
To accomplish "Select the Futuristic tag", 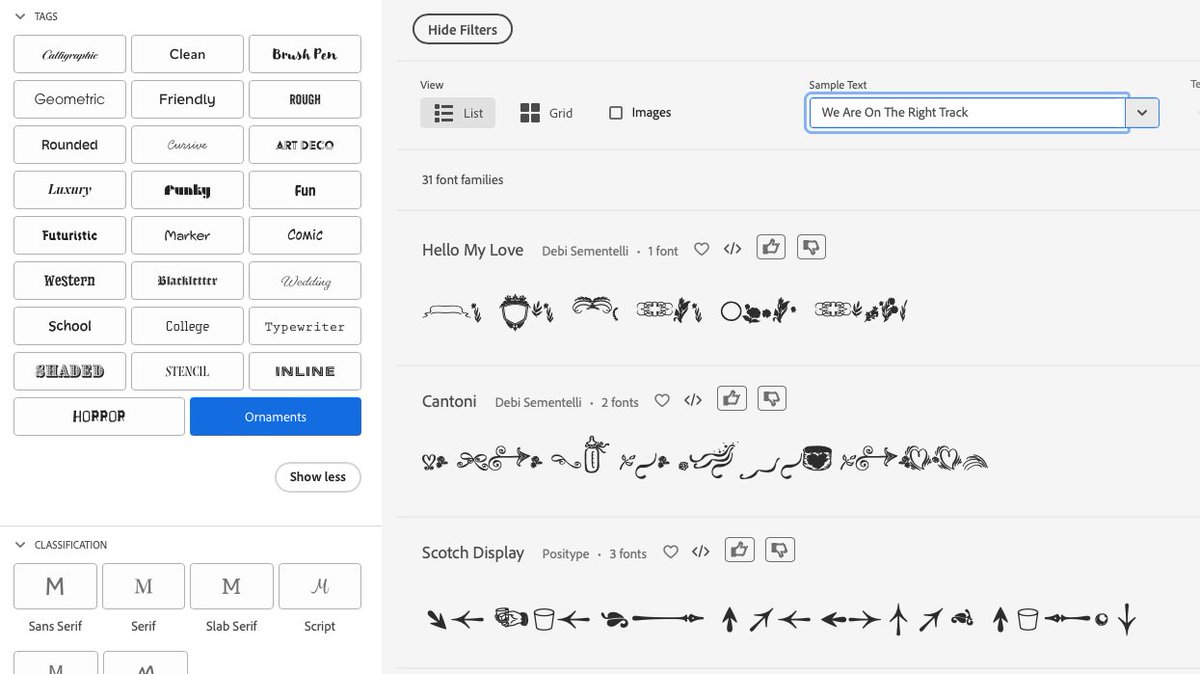I will (70, 236).
